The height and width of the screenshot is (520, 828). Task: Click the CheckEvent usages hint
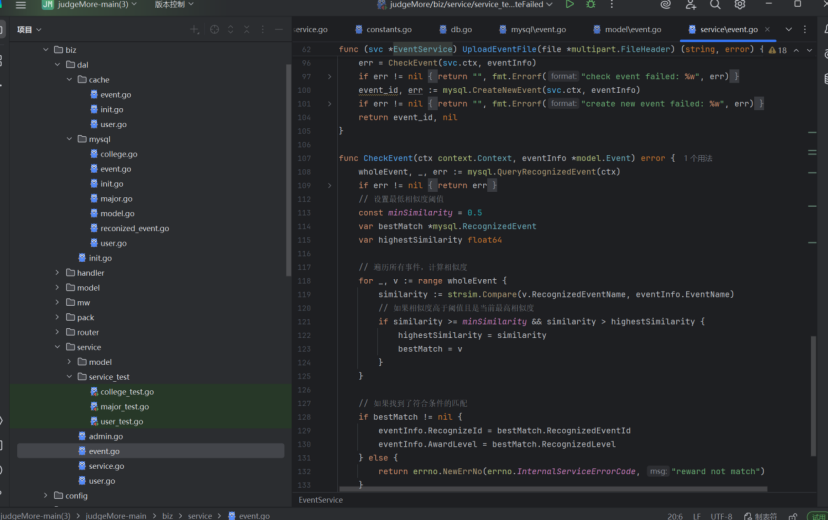[698, 158]
